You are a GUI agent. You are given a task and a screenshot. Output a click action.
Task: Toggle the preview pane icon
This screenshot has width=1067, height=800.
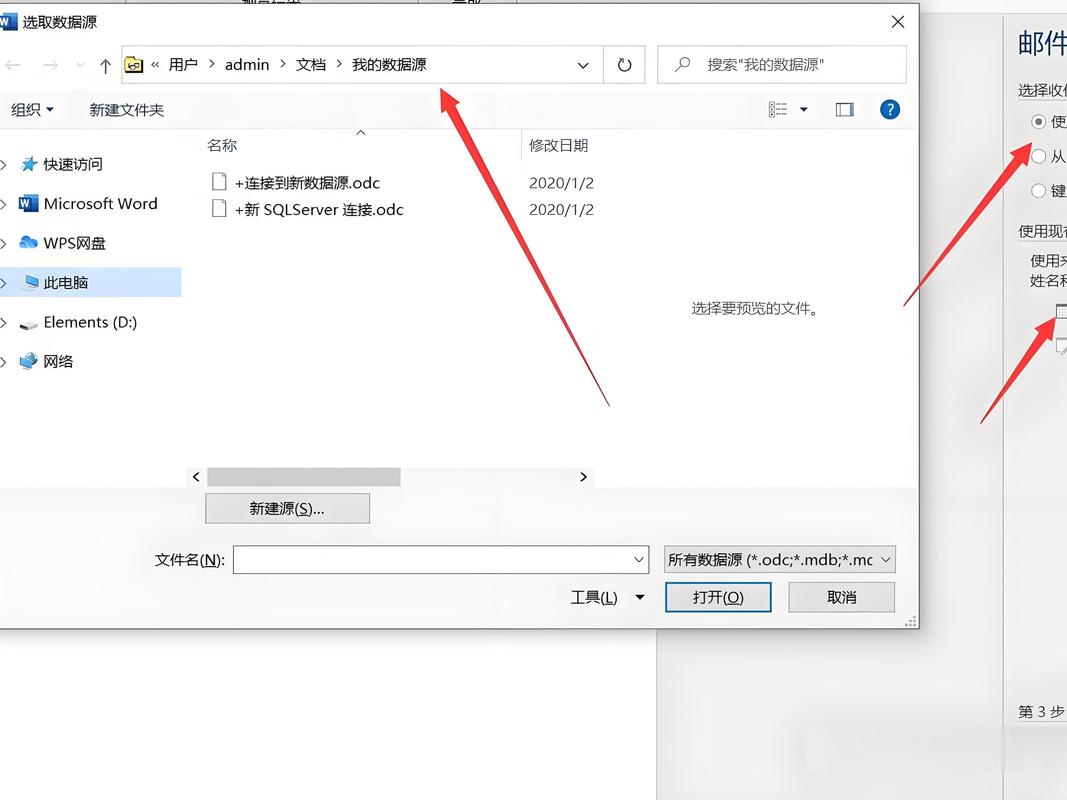tap(844, 109)
